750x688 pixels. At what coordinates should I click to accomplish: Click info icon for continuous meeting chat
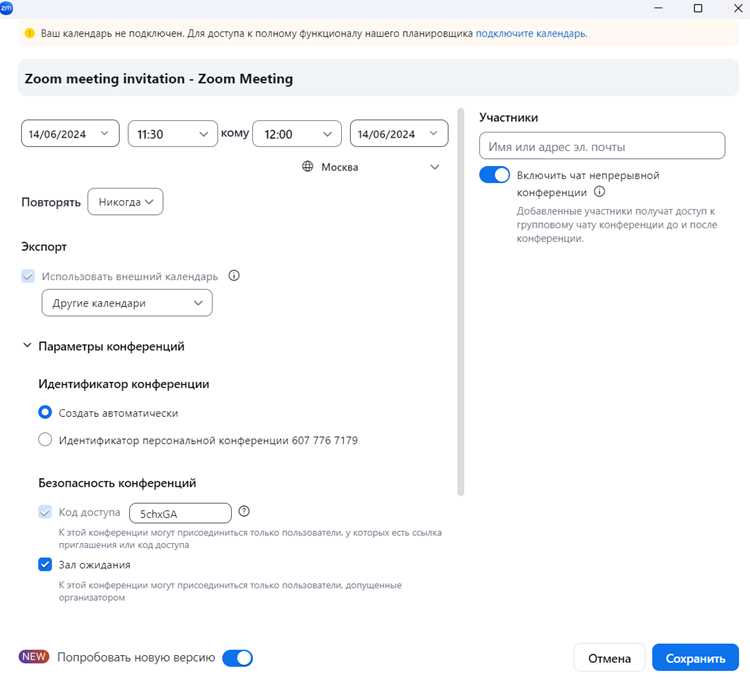(599, 192)
